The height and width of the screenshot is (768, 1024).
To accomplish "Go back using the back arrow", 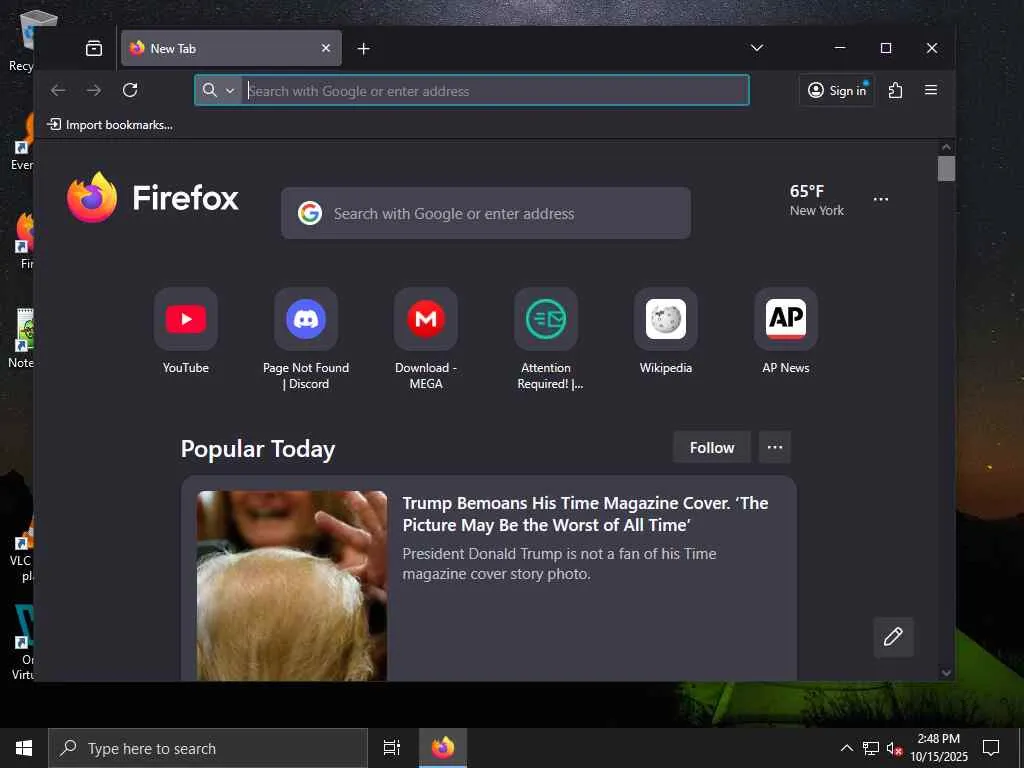I will (58, 90).
